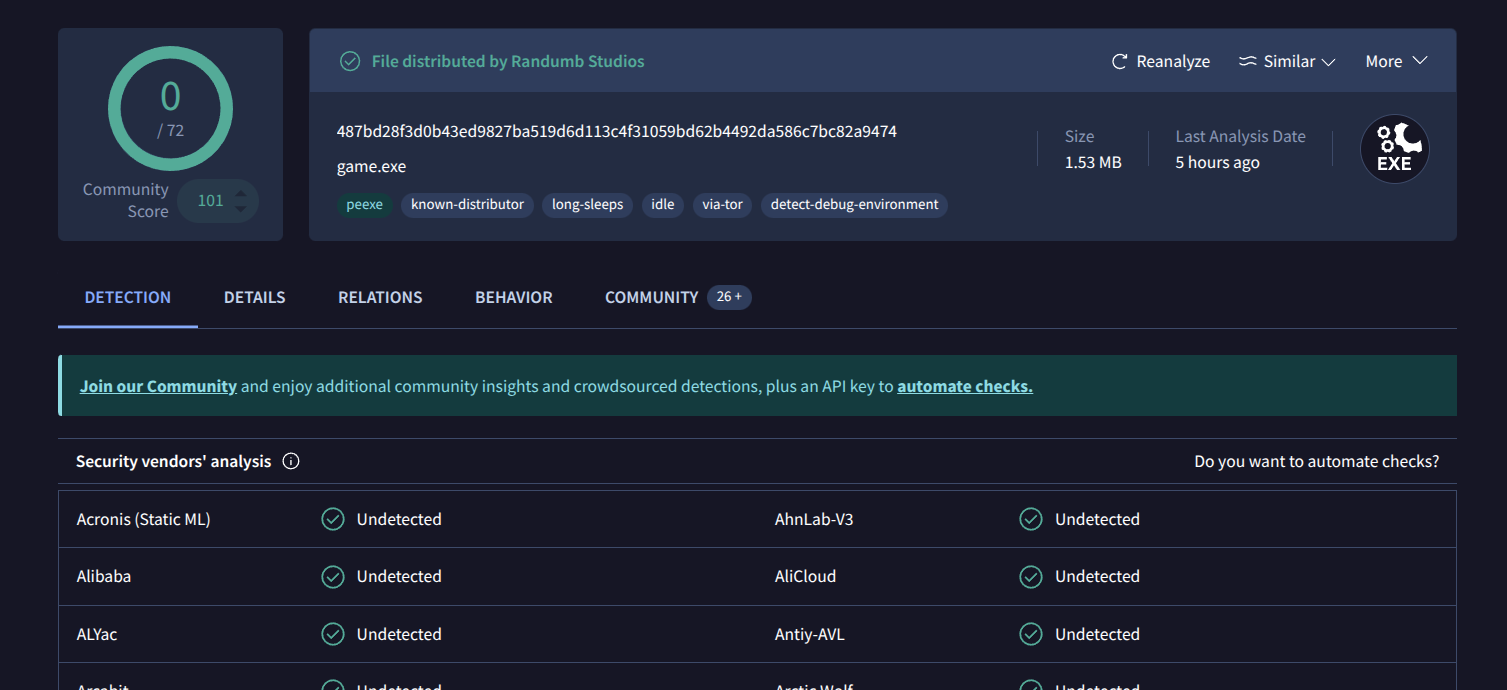Click the EXE file type icon
The width and height of the screenshot is (1507, 690).
tap(1394, 150)
